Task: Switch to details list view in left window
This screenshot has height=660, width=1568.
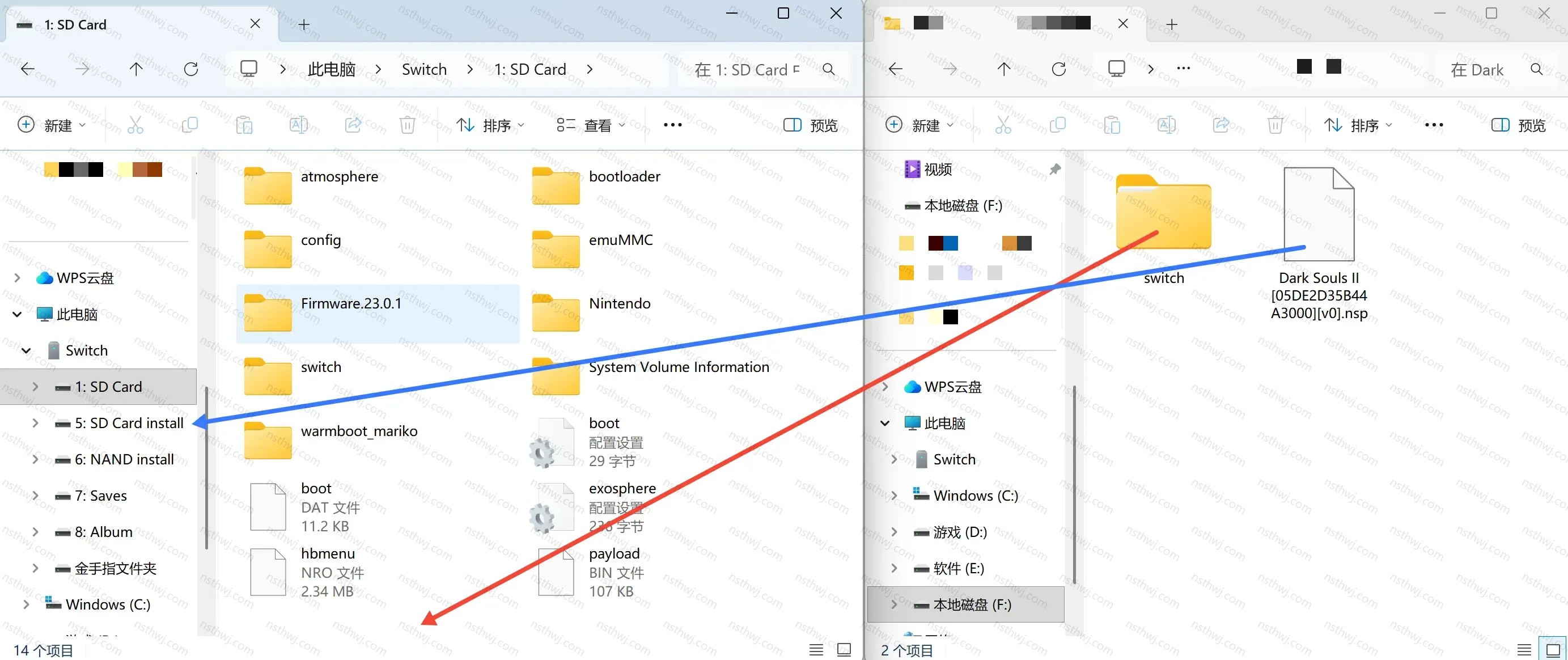Action: point(816,650)
